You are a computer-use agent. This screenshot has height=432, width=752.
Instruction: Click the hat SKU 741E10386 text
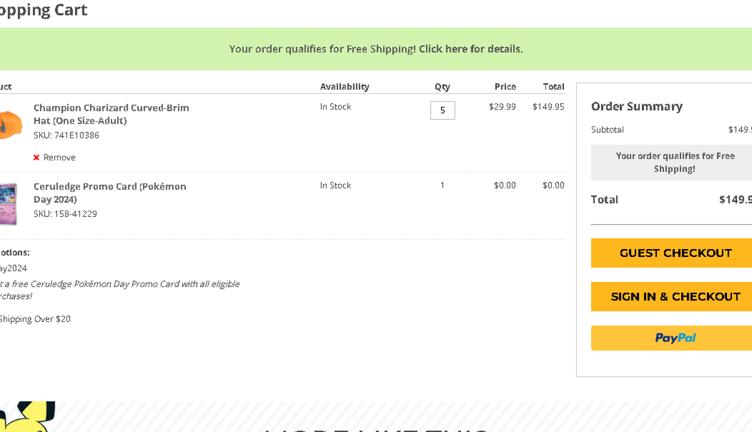tap(66, 136)
